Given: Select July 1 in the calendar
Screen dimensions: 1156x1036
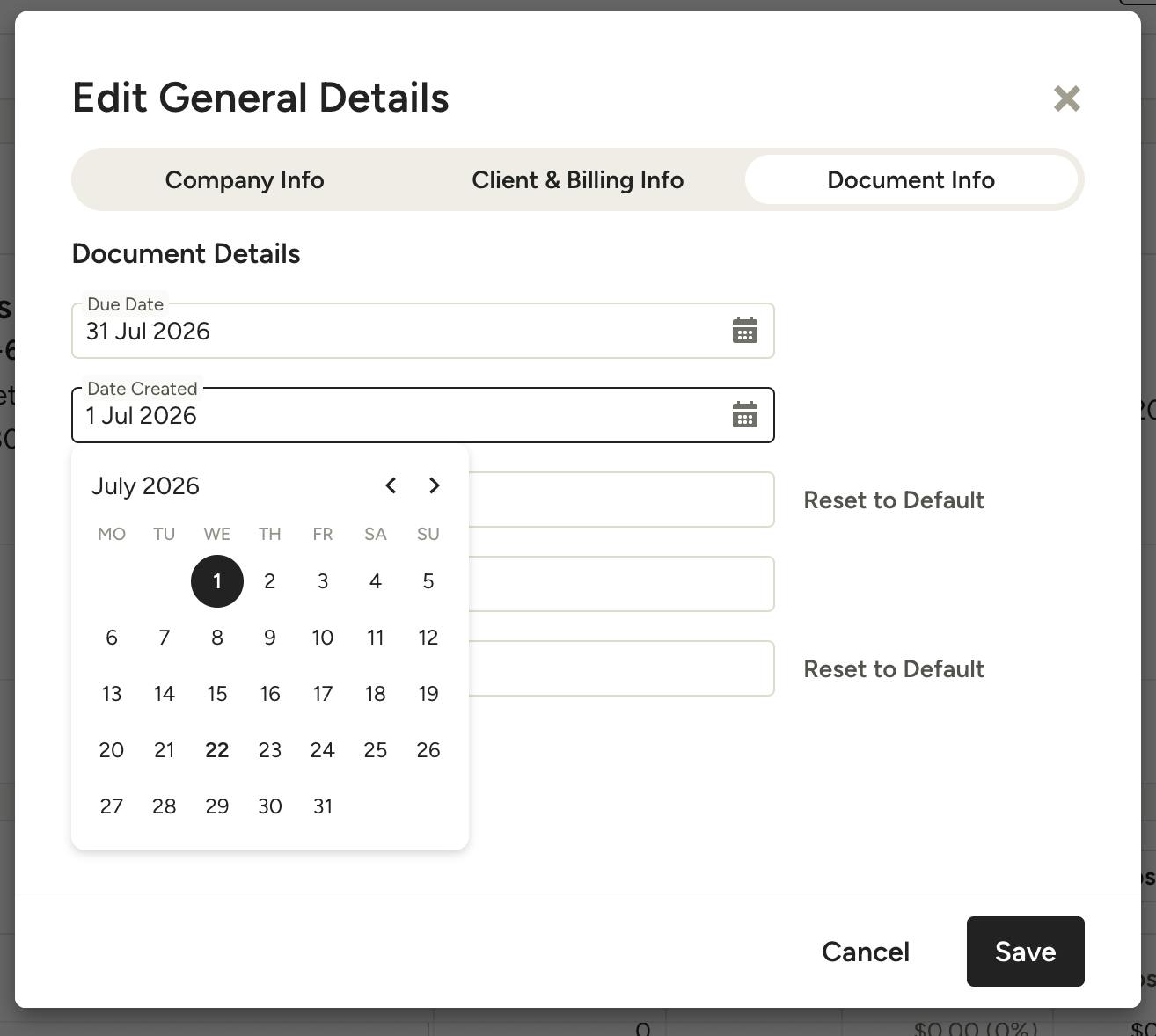Looking at the screenshot, I should (x=217, y=581).
